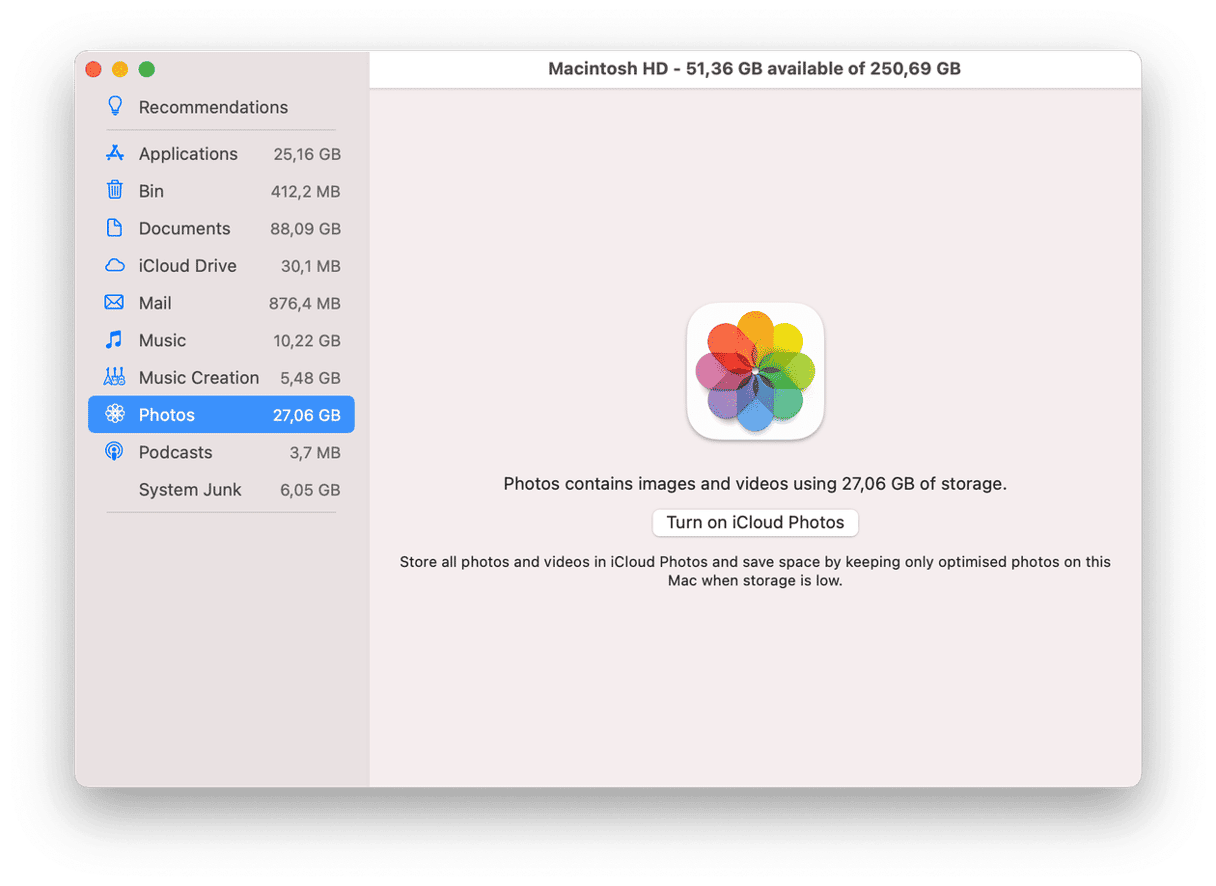Click the Mail envelope icon
The image size is (1216, 886).
115,302
